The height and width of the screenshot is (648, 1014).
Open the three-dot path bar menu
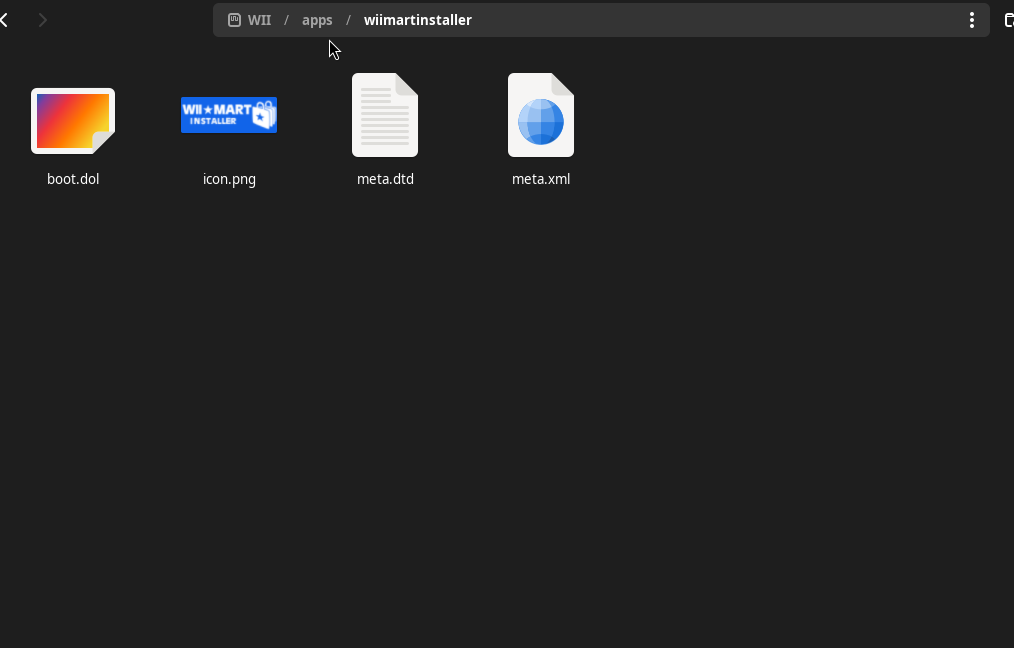pyautogui.click(x=971, y=20)
